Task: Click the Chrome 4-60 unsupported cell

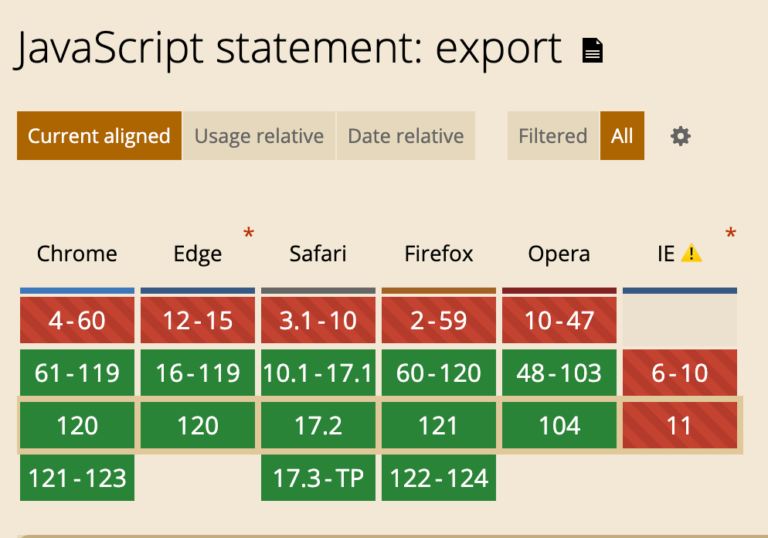Action: click(77, 321)
